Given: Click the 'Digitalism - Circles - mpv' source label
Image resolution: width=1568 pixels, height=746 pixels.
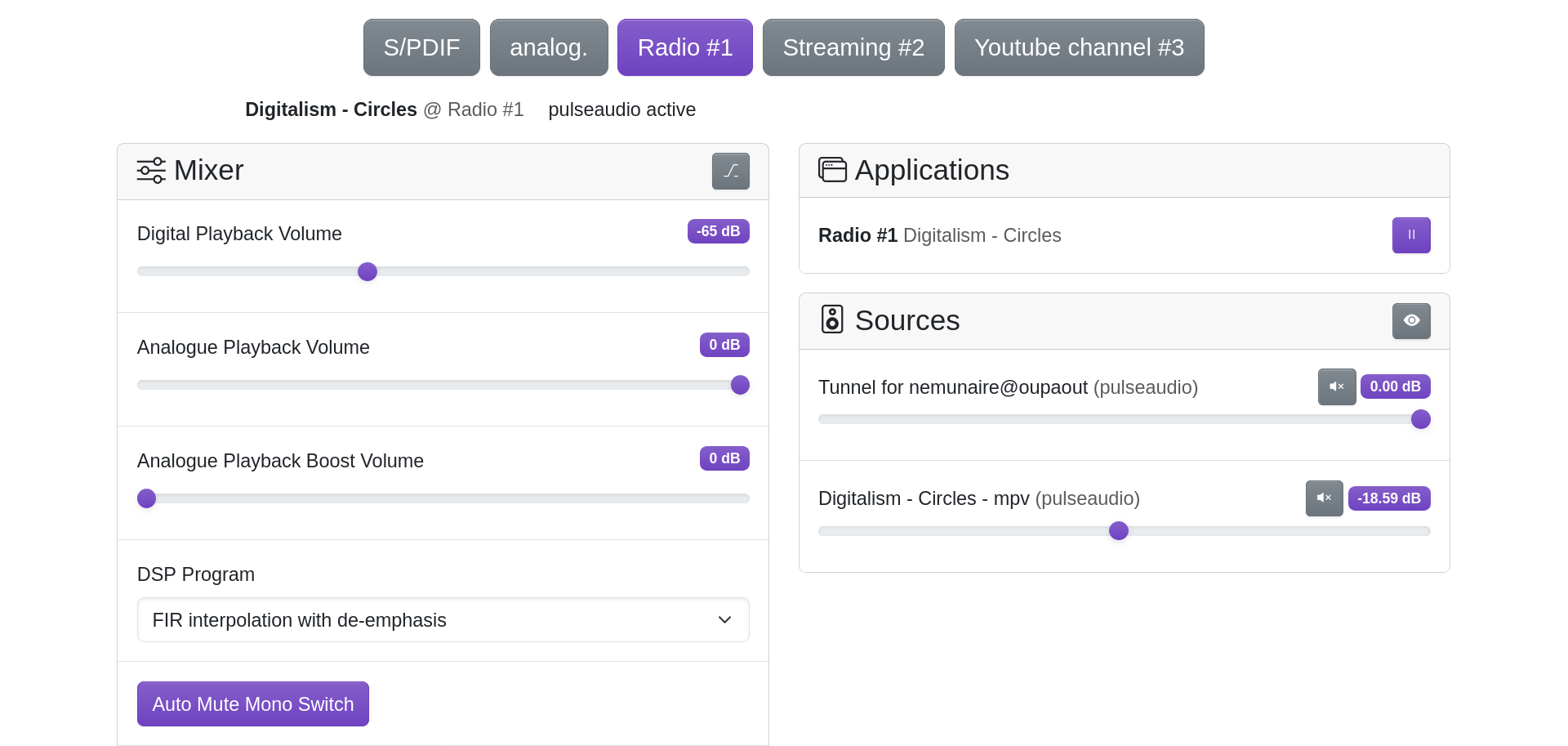Looking at the screenshot, I should pyautogui.click(x=924, y=498).
